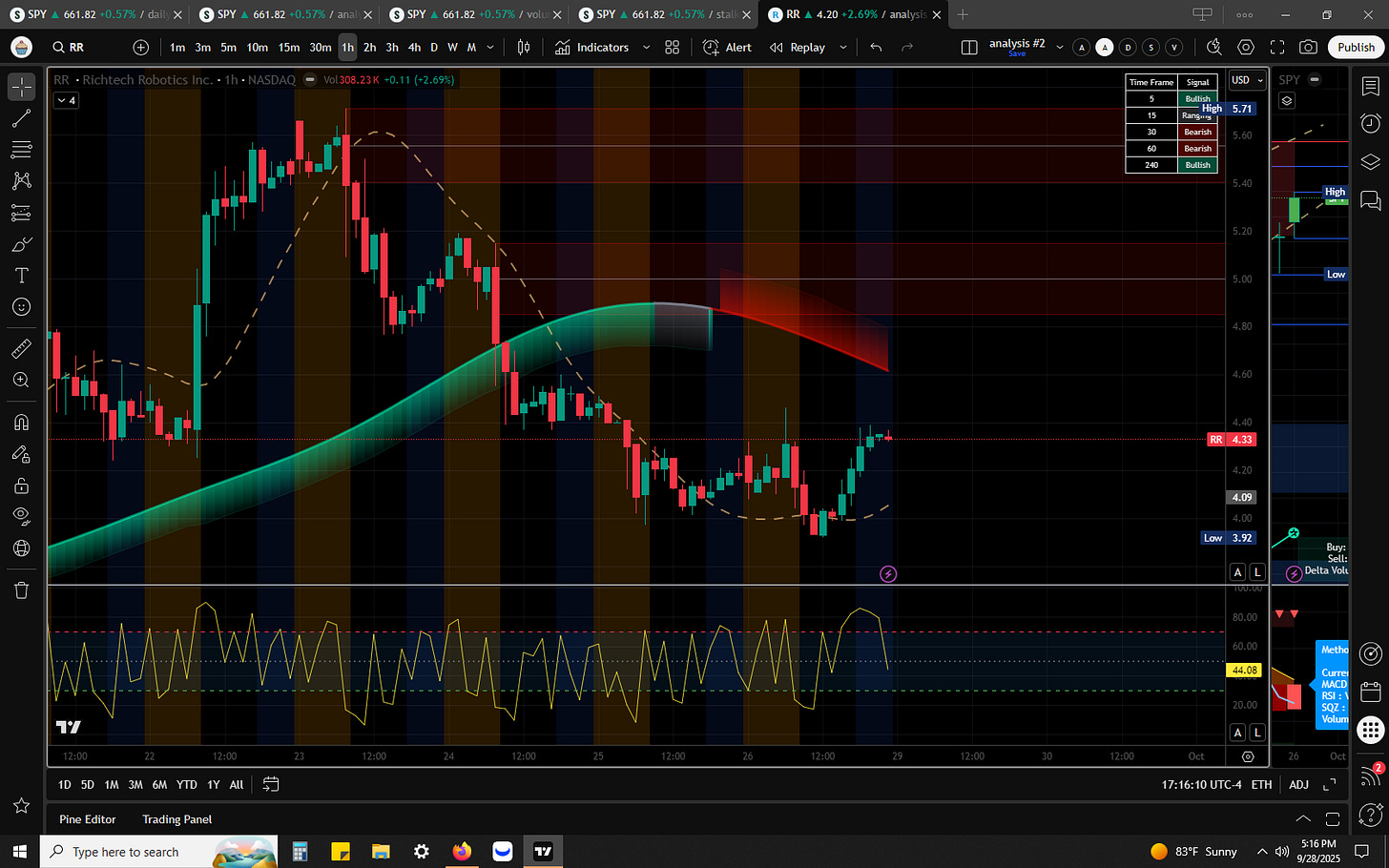Enter fullscreen mode
Screen dimensions: 1389x868
pos(1277,47)
